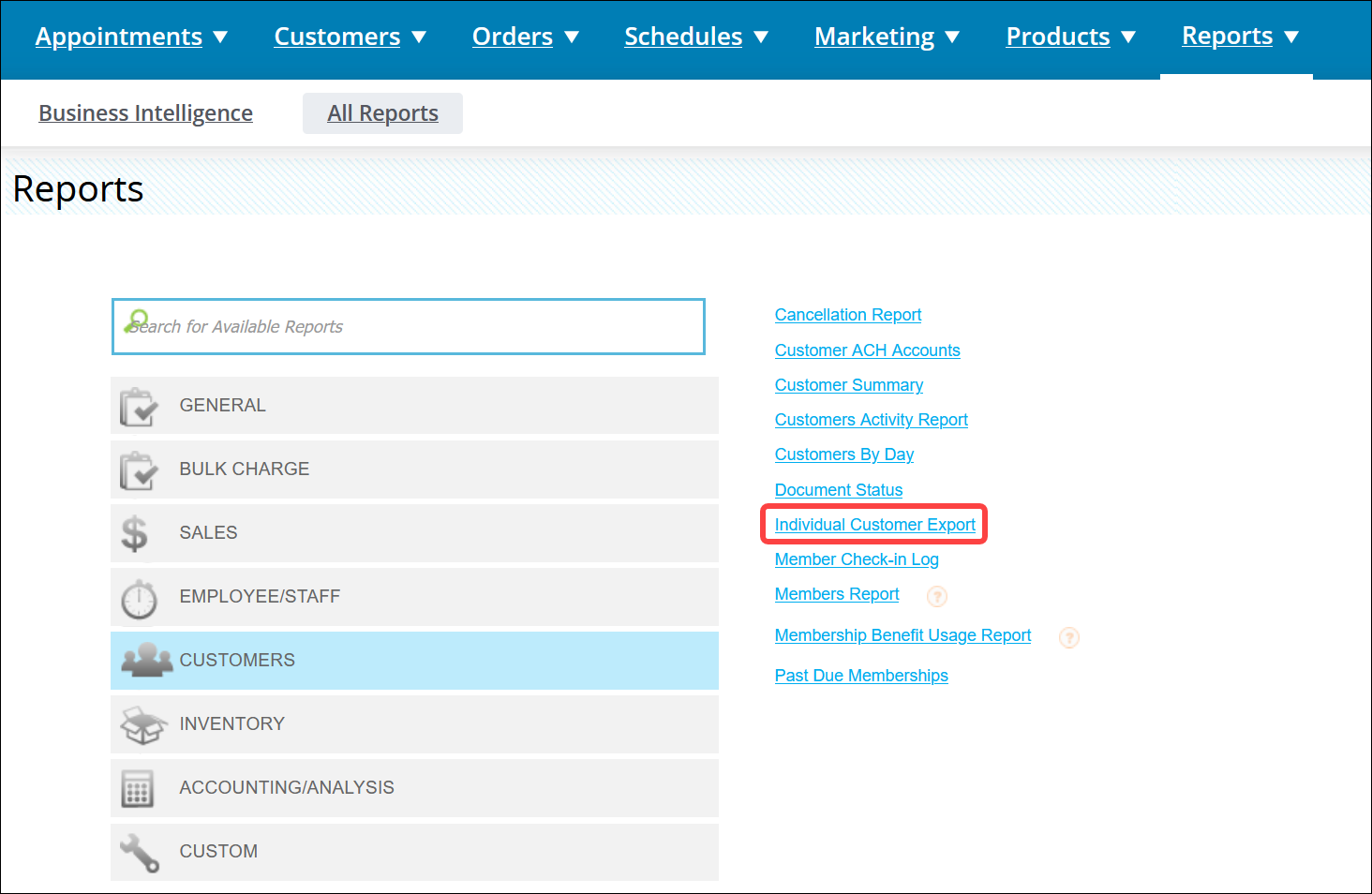
Task: Click the Custom wrench icon
Action: point(140,853)
